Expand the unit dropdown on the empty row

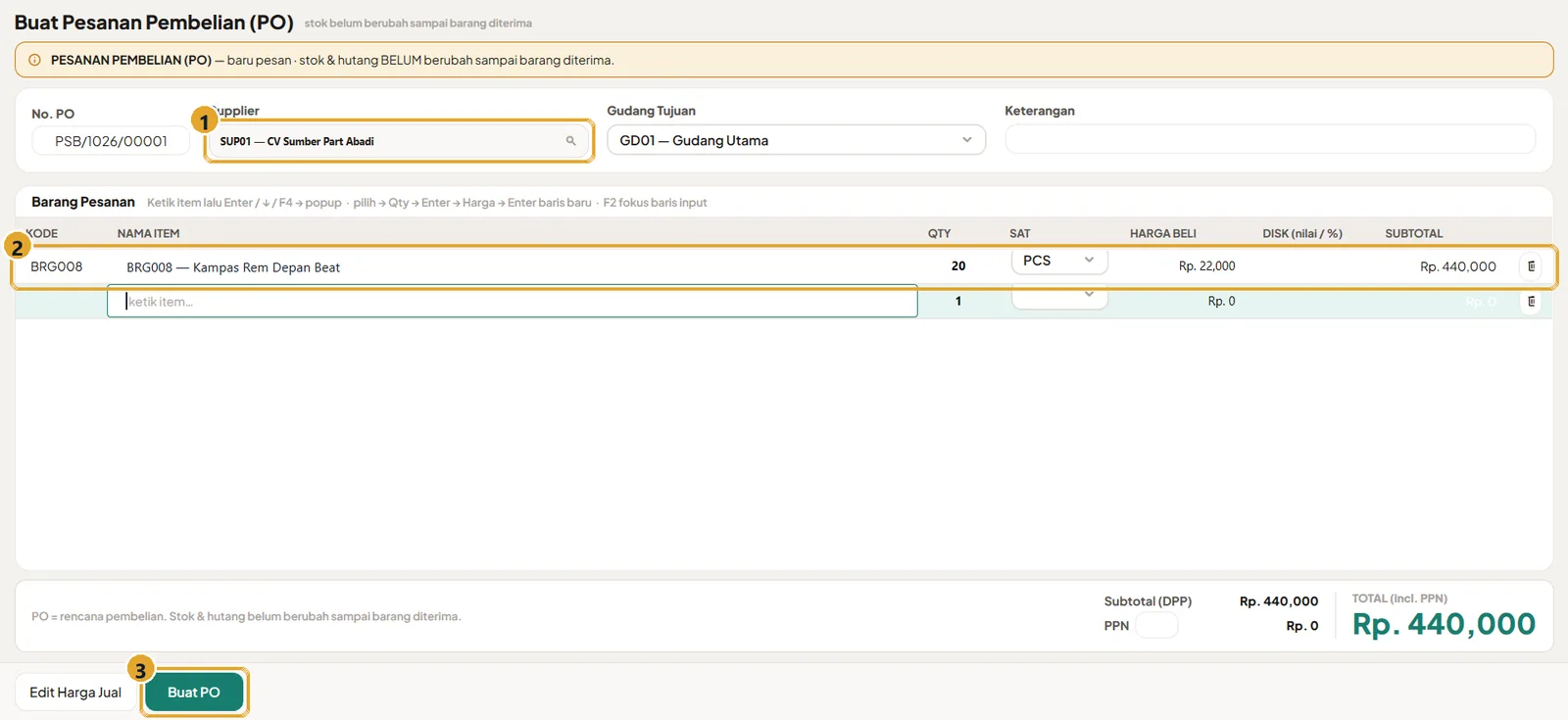tap(1059, 296)
